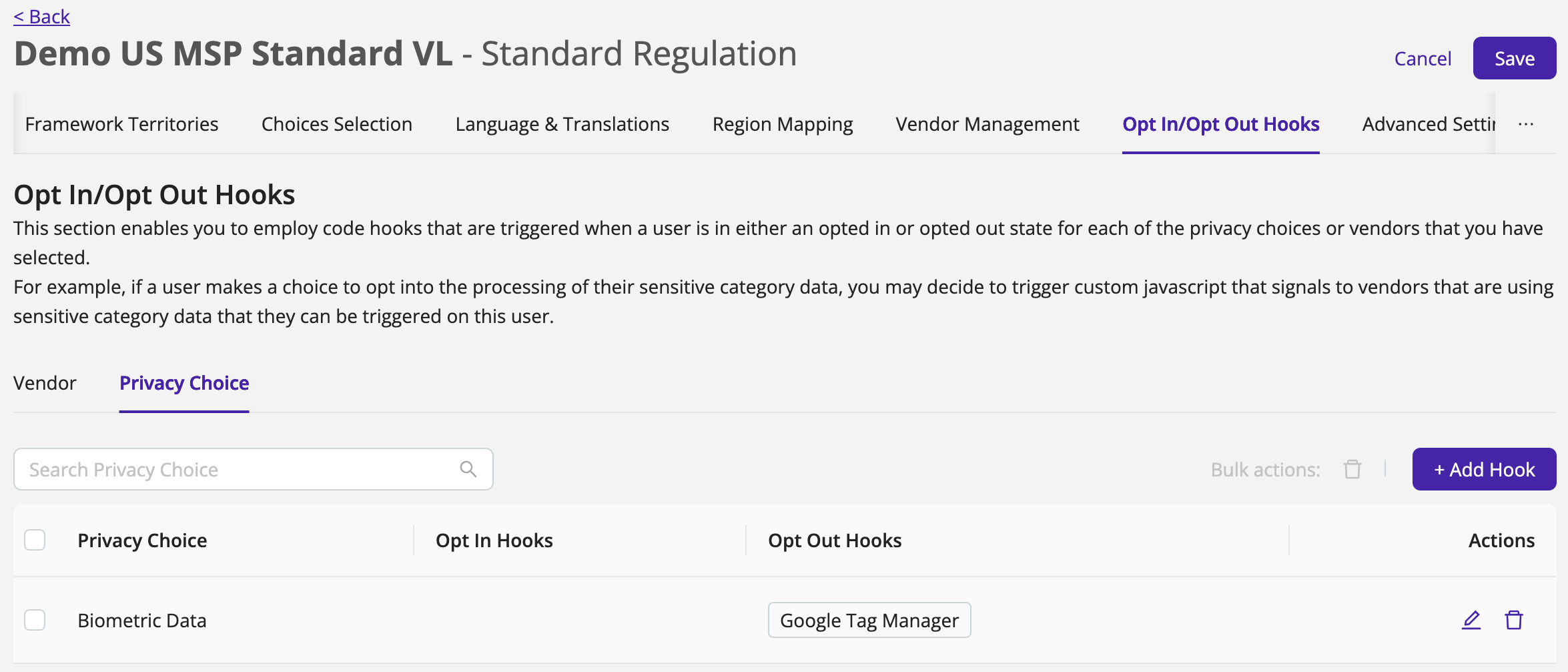Go back using the Back link

click(41, 16)
